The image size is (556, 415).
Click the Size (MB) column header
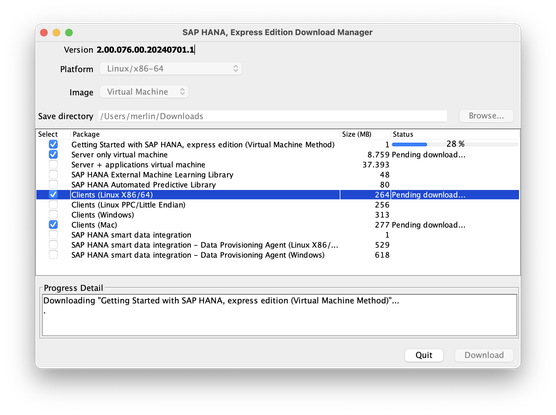coord(356,134)
